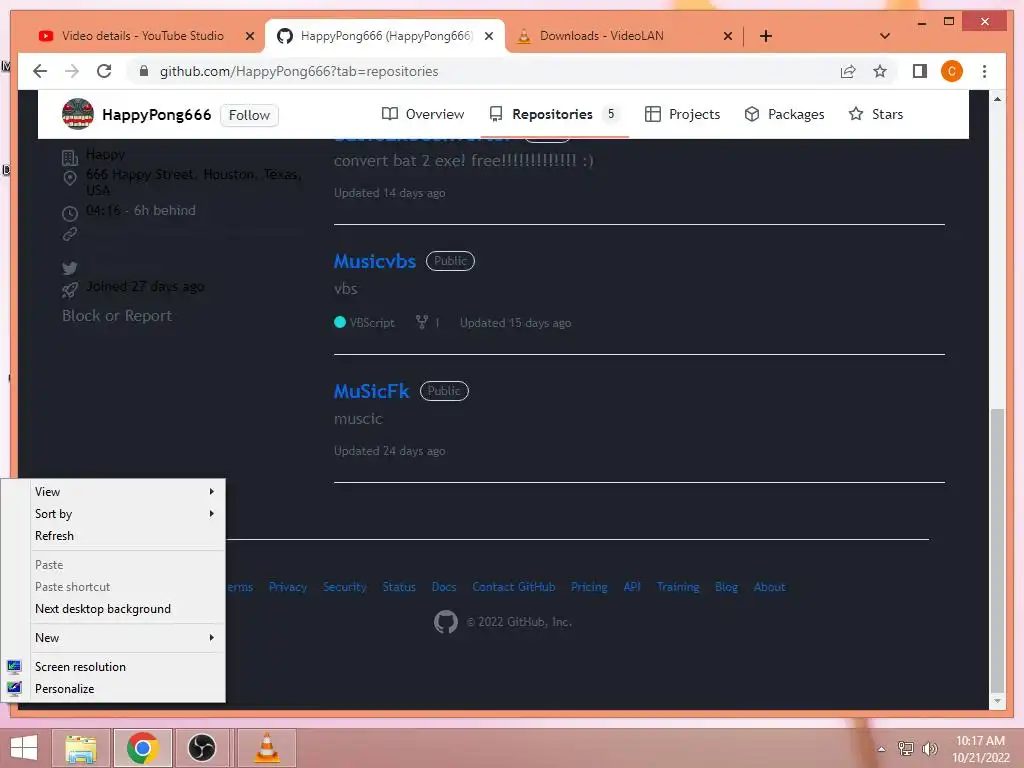Viewport: 1024px width, 768px height.
Task: Click the volume speaker tray icon
Action: point(929,749)
